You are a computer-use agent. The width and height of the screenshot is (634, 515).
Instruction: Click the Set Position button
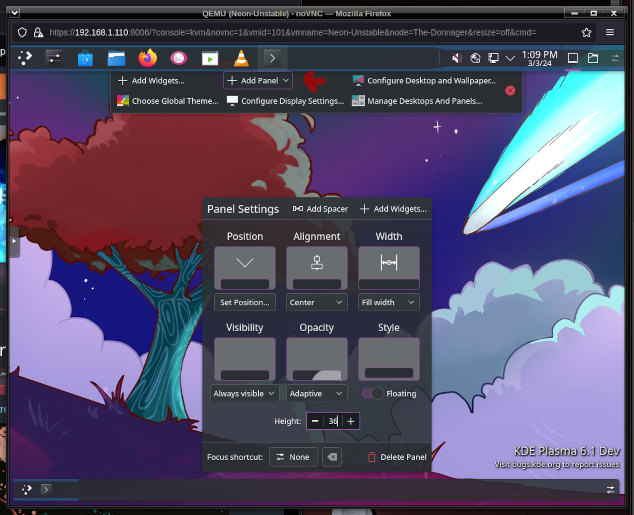(x=245, y=302)
